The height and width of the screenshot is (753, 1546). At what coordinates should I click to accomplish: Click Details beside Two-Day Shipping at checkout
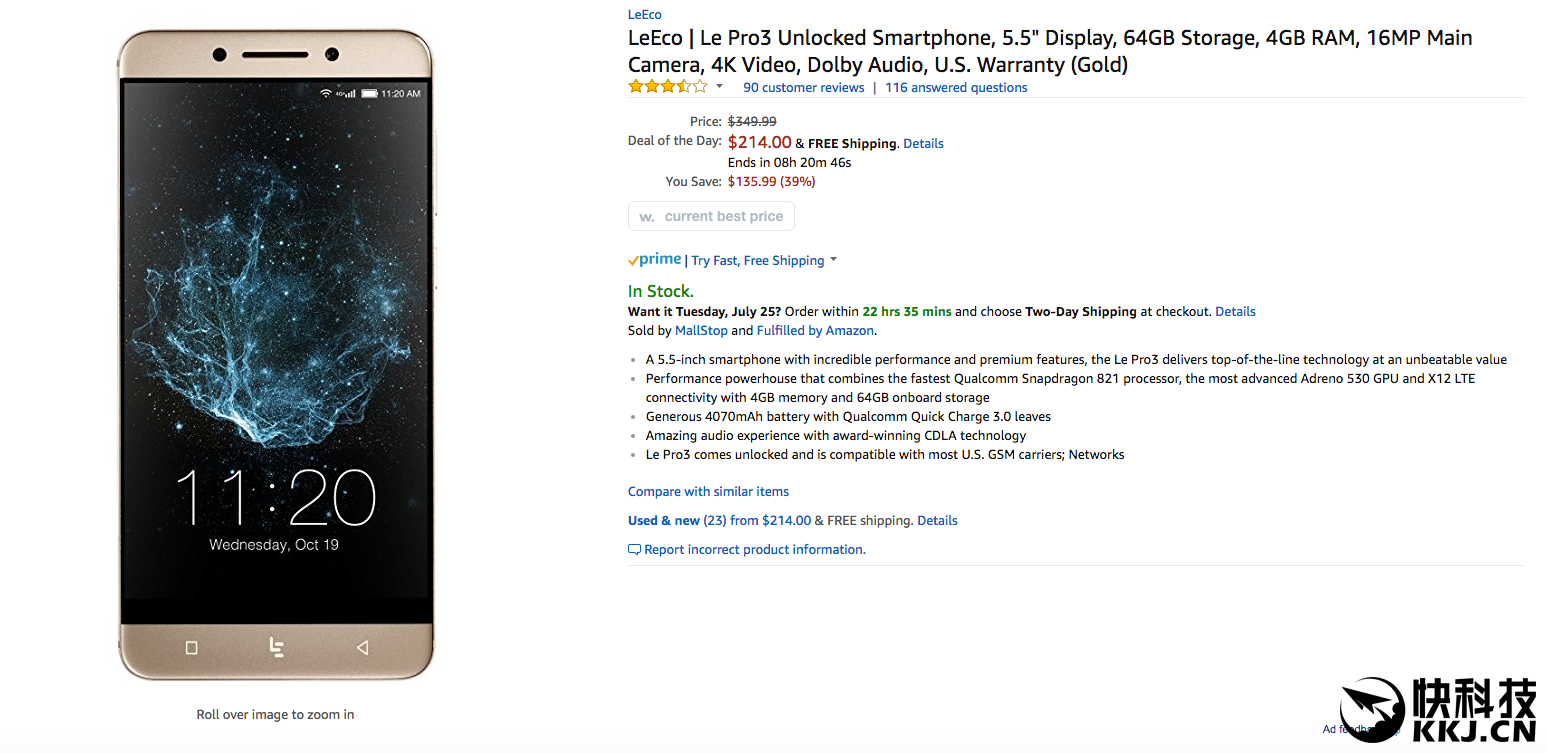1235,312
